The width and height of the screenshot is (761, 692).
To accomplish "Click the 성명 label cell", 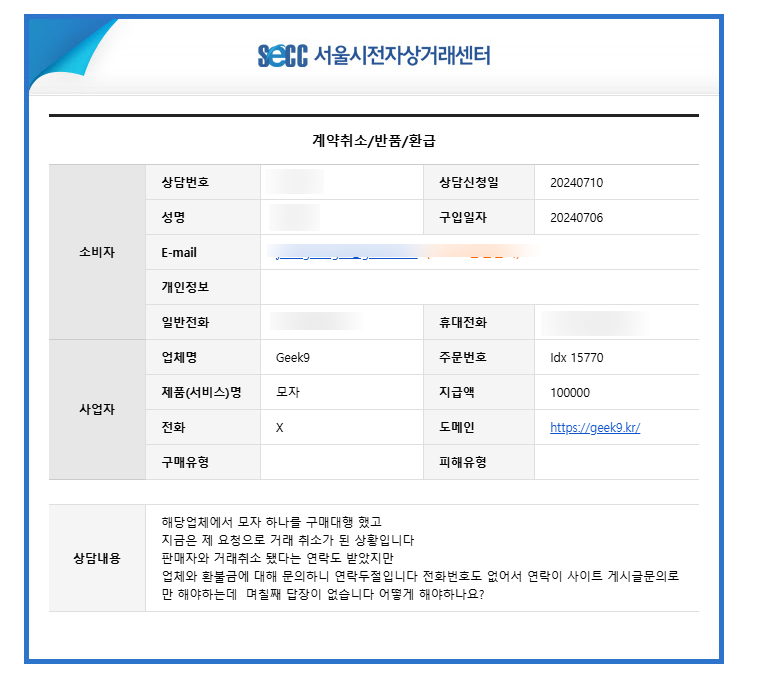I will coord(203,217).
